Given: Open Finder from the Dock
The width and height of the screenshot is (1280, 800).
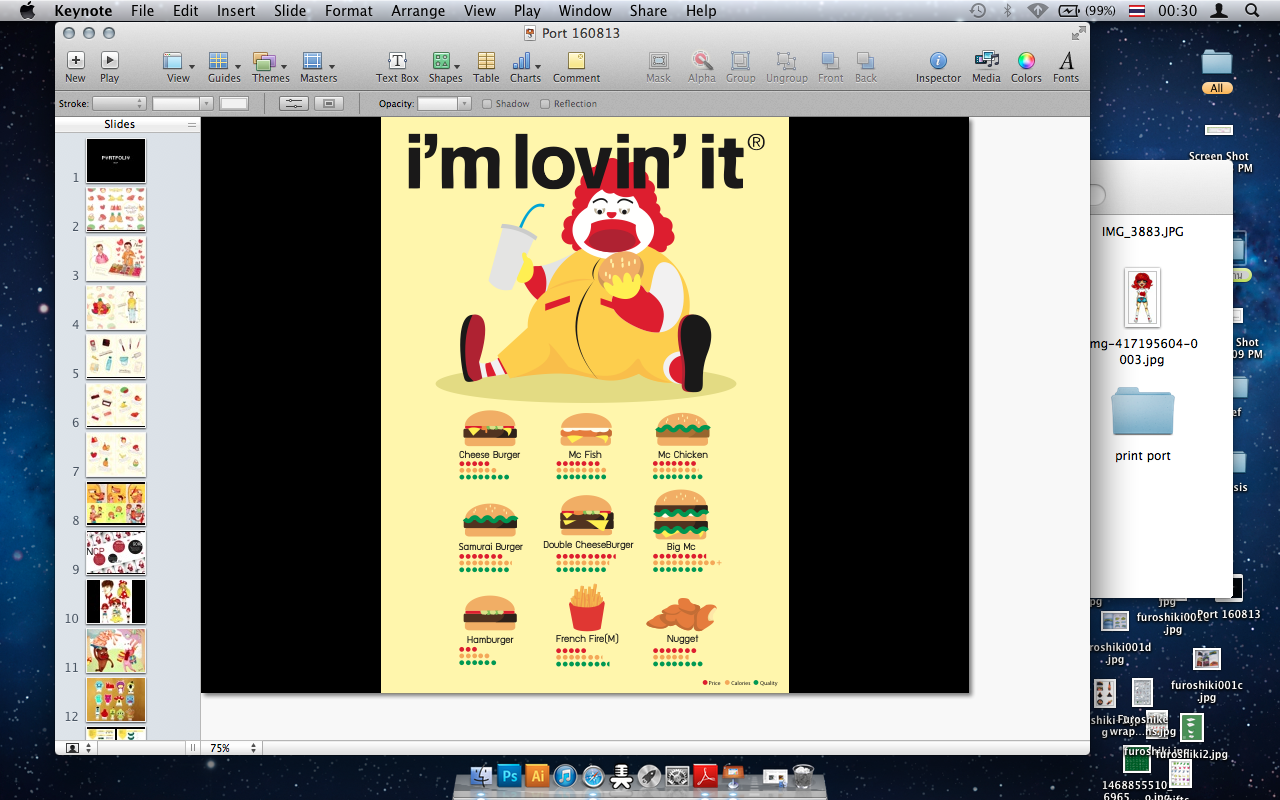Looking at the screenshot, I should tap(481, 775).
